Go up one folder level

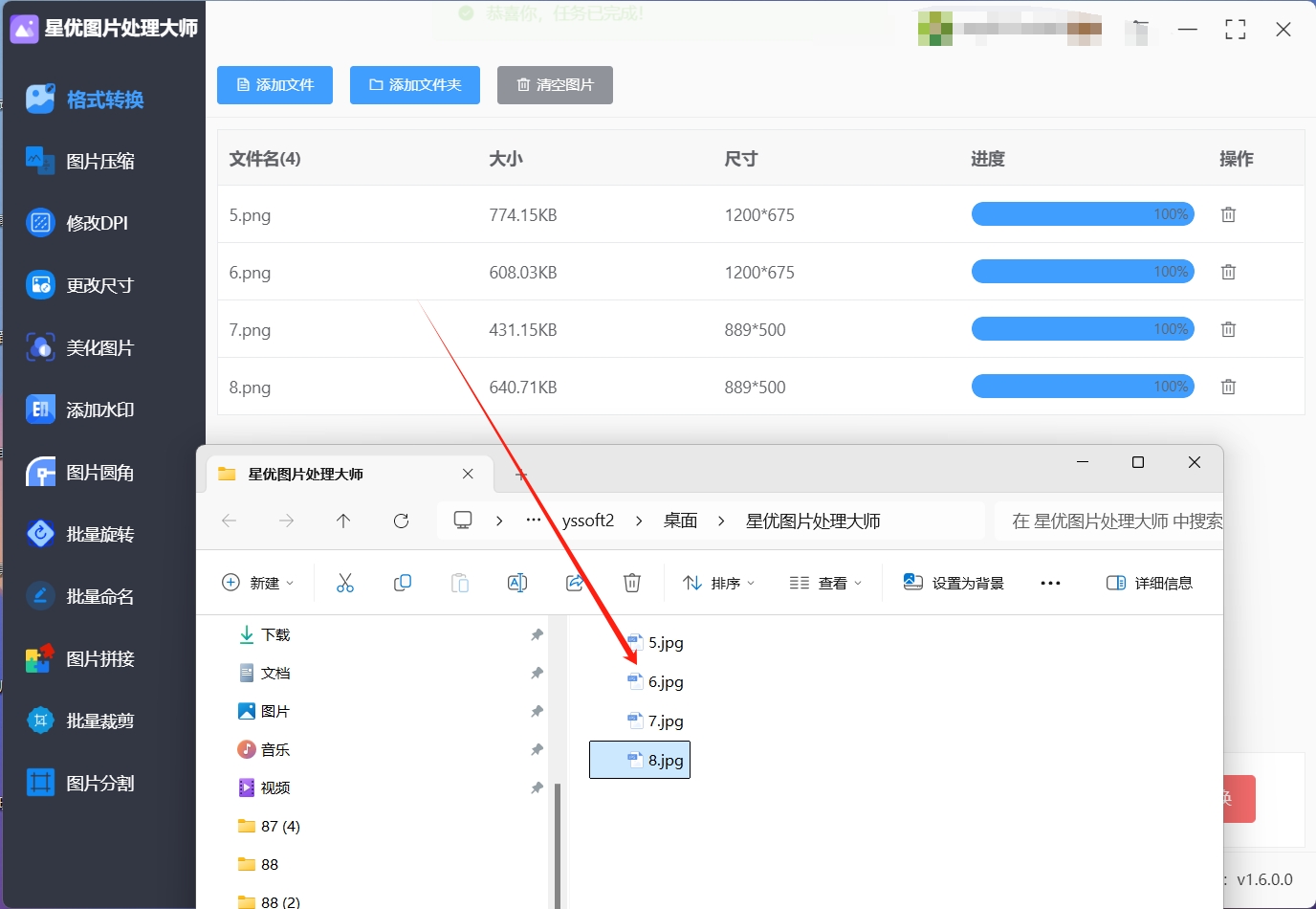tap(343, 521)
